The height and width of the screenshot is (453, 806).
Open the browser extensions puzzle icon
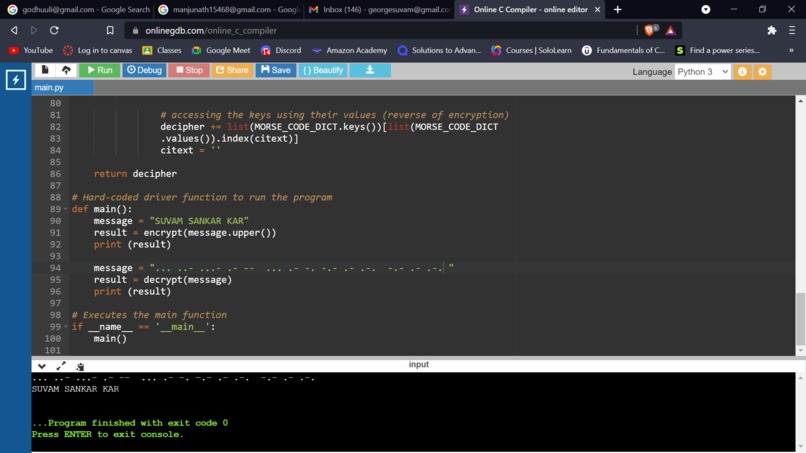(x=772, y=30)
